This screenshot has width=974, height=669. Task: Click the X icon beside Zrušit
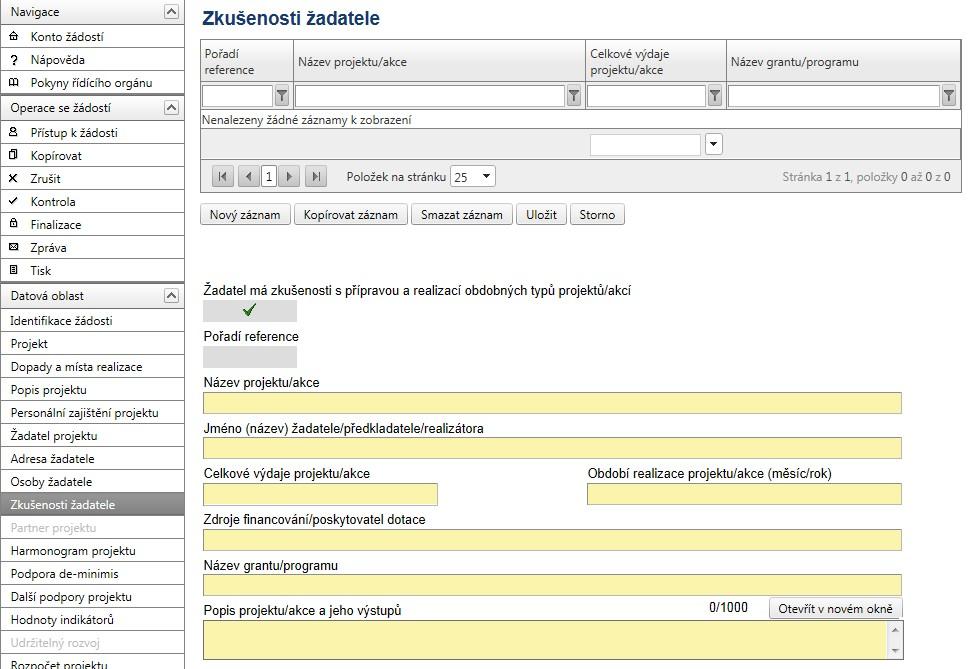point(14,178)
